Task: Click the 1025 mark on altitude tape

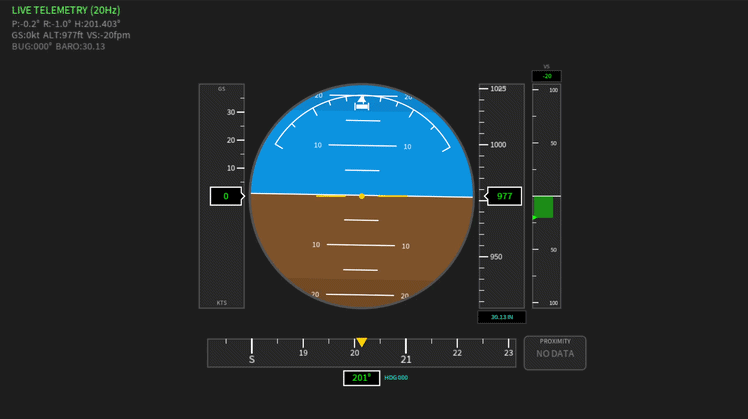Action: point(498,89)
